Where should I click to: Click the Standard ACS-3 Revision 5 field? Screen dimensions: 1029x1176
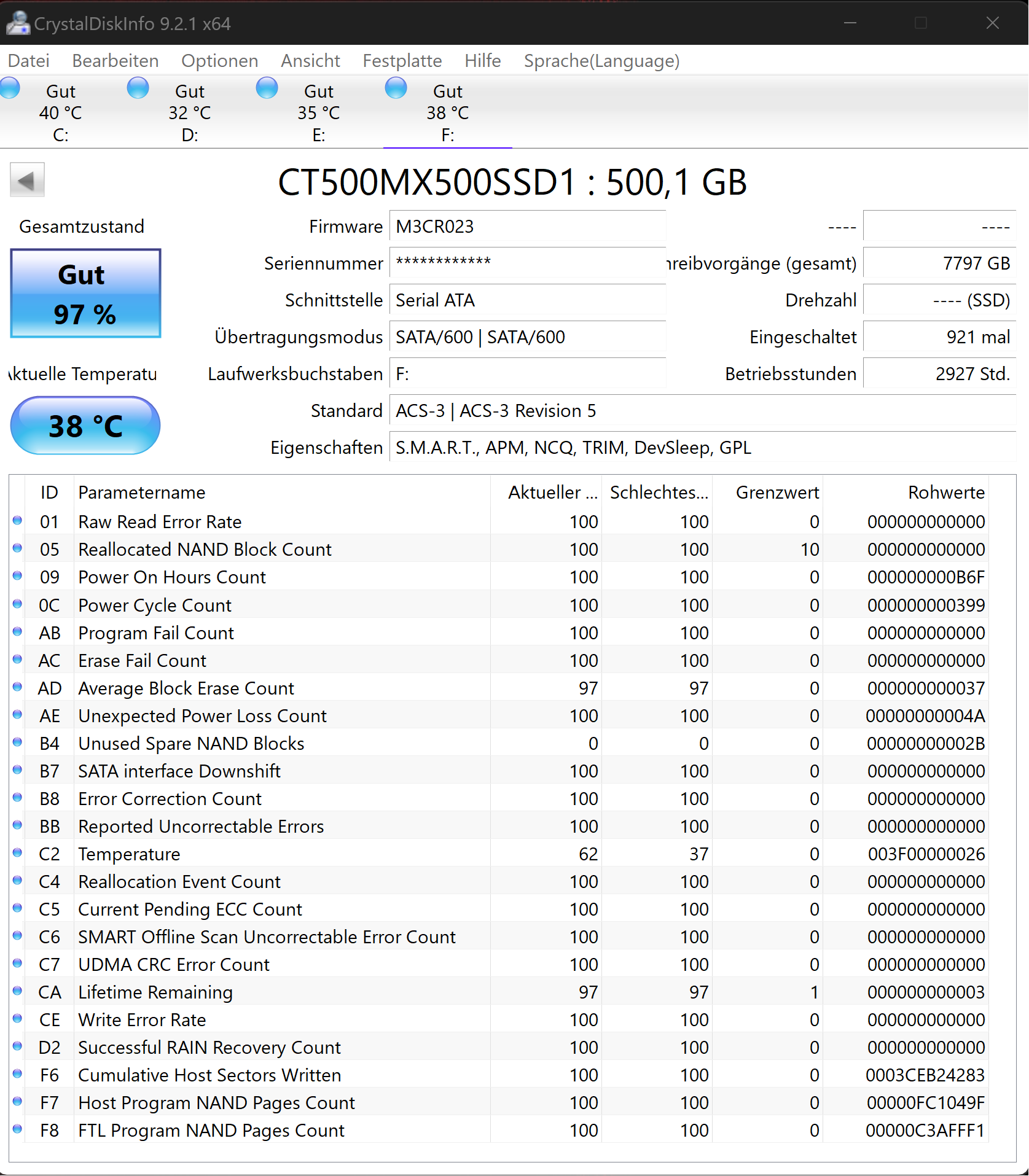(x=703, y=410)
